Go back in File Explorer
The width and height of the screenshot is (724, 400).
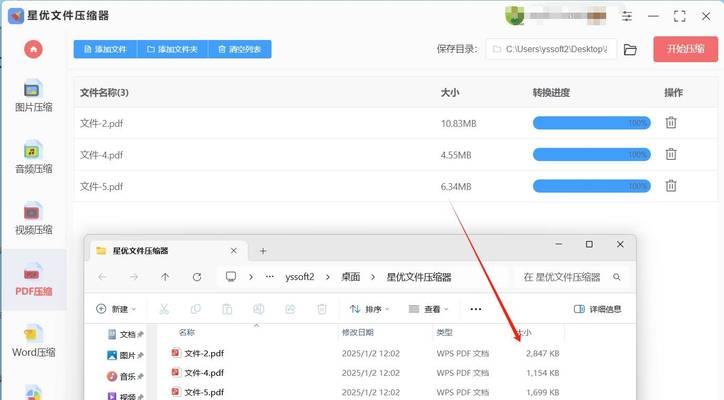click(x=103, y=277)
